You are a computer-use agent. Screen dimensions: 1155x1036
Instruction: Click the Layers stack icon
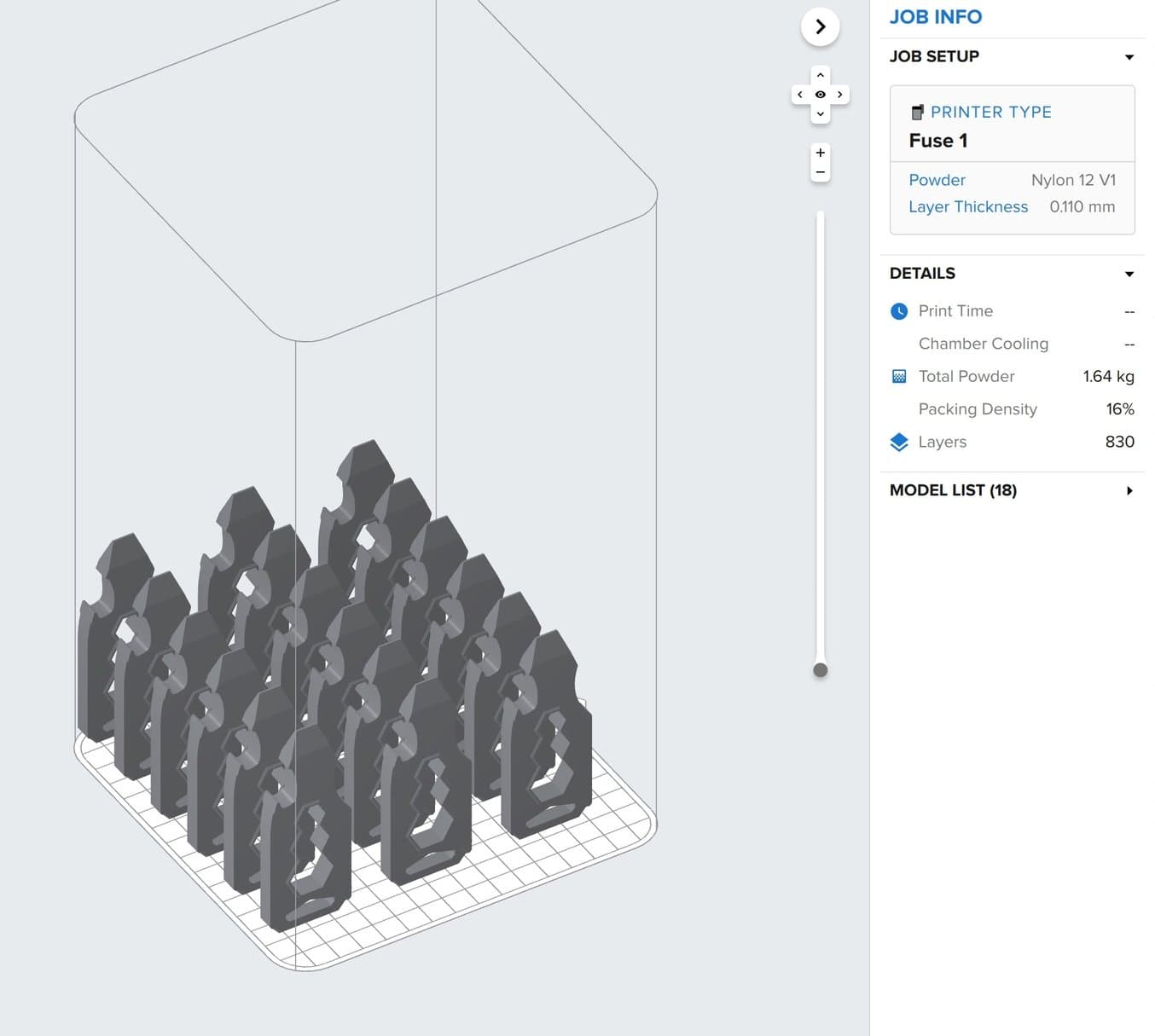tap(899, 442)
